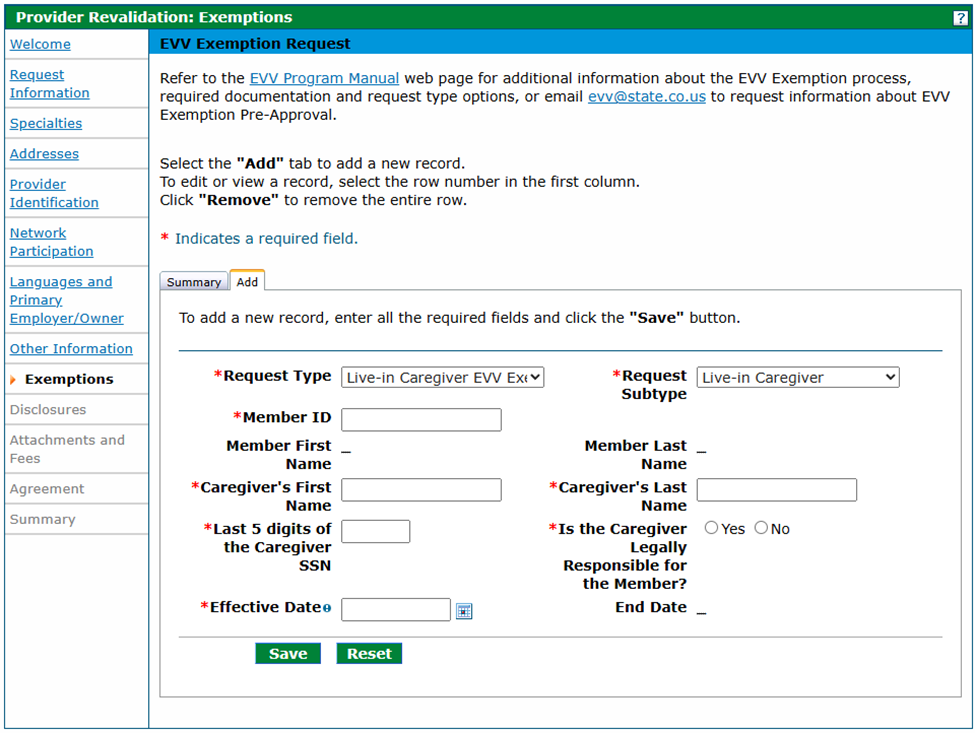975x733 pixels.
Task: Open Specialties sidebar link
Action: point(45,123)
